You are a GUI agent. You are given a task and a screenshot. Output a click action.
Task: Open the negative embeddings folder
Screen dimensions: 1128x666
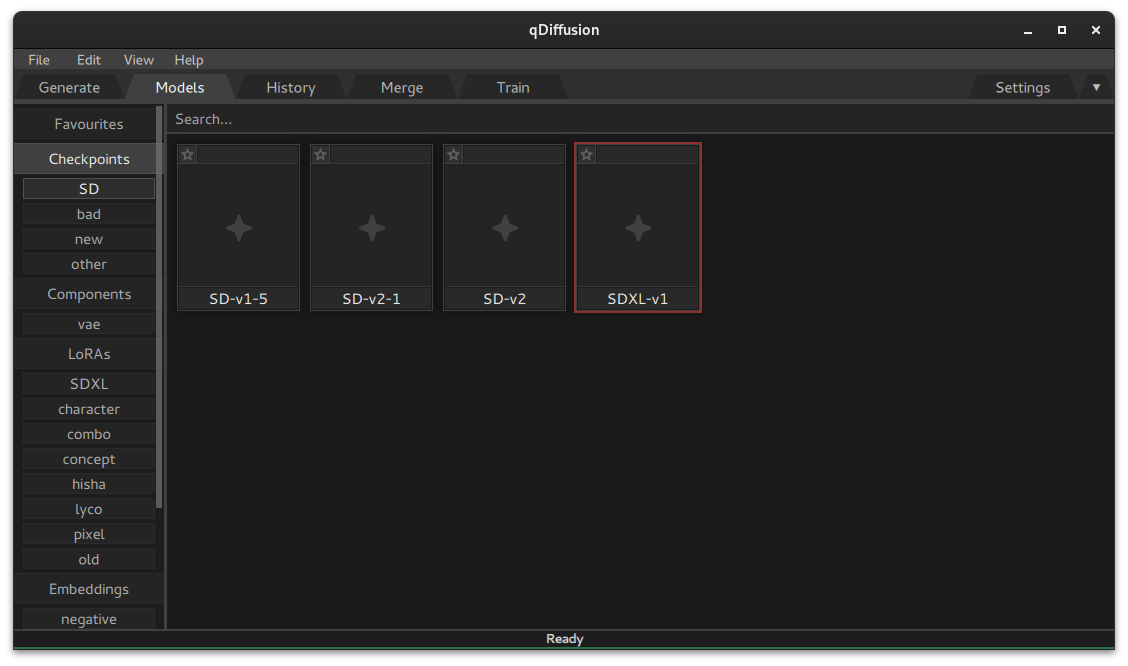click(88, 619)
